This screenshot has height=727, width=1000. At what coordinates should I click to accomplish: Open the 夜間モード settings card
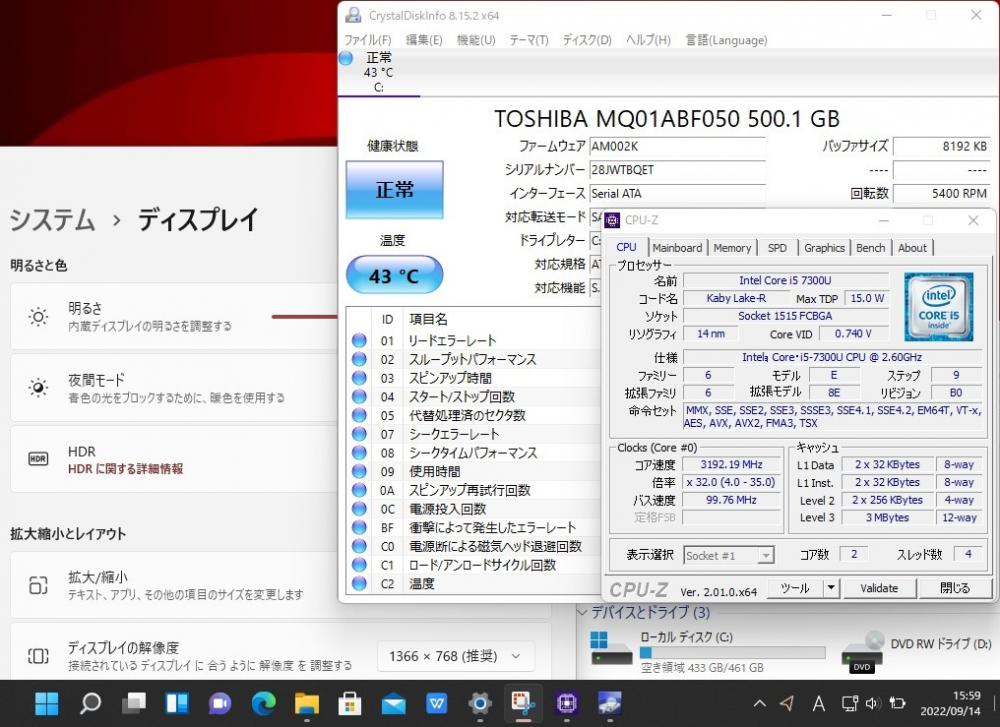[x=174, y=388]
